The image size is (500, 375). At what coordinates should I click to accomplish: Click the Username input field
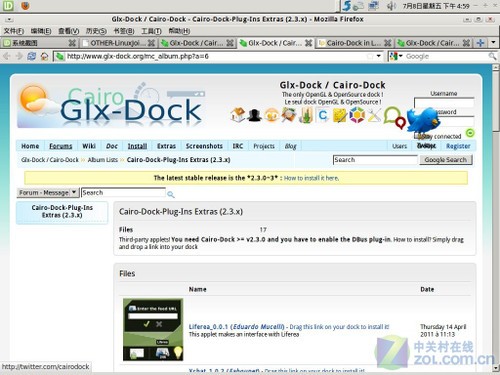[x=444, y=102]
